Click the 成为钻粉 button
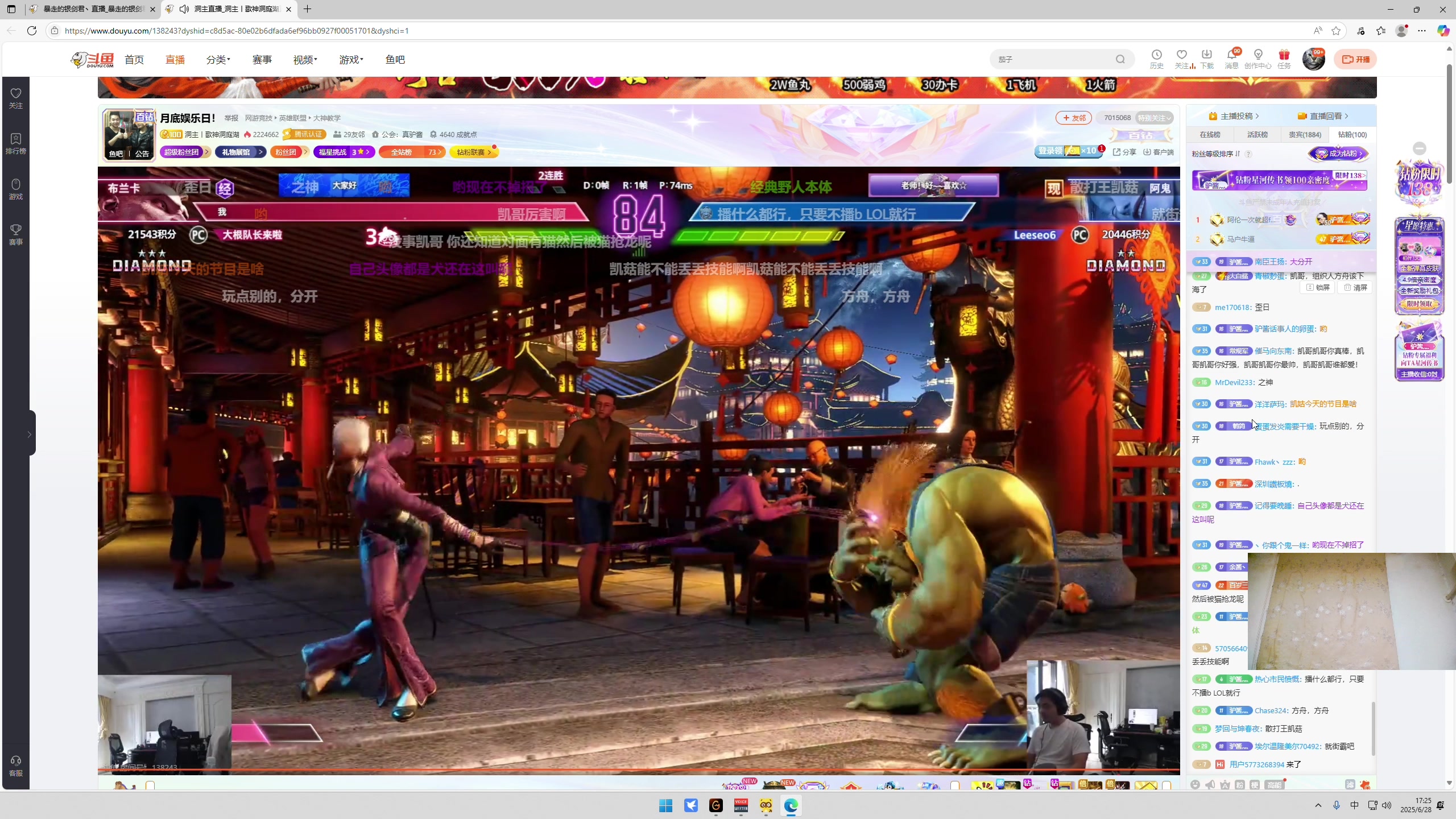 (1338, 154)
